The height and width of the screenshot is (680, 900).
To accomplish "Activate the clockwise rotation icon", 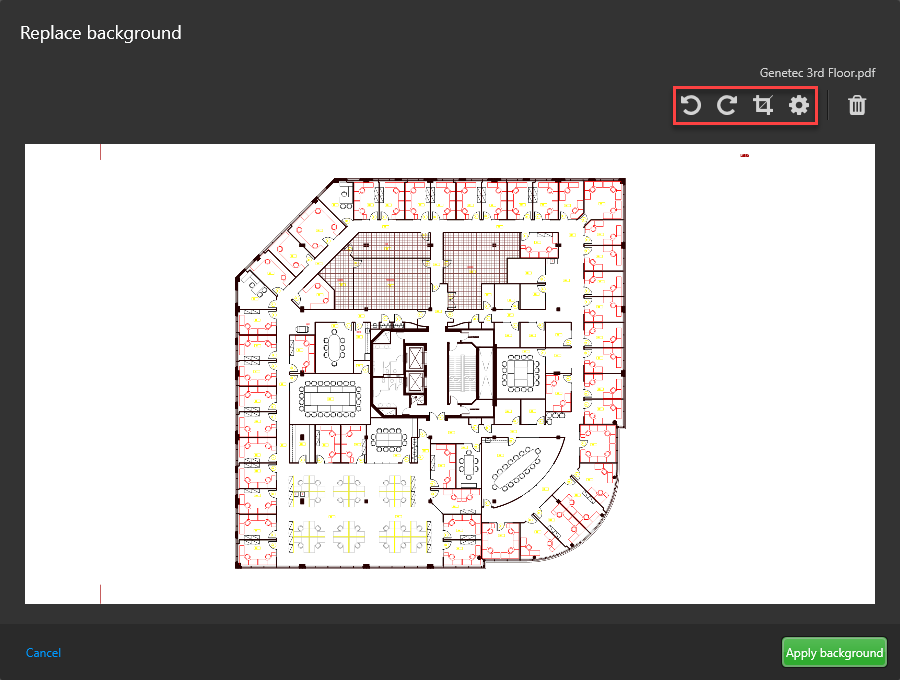I will [x=727, y=105].
